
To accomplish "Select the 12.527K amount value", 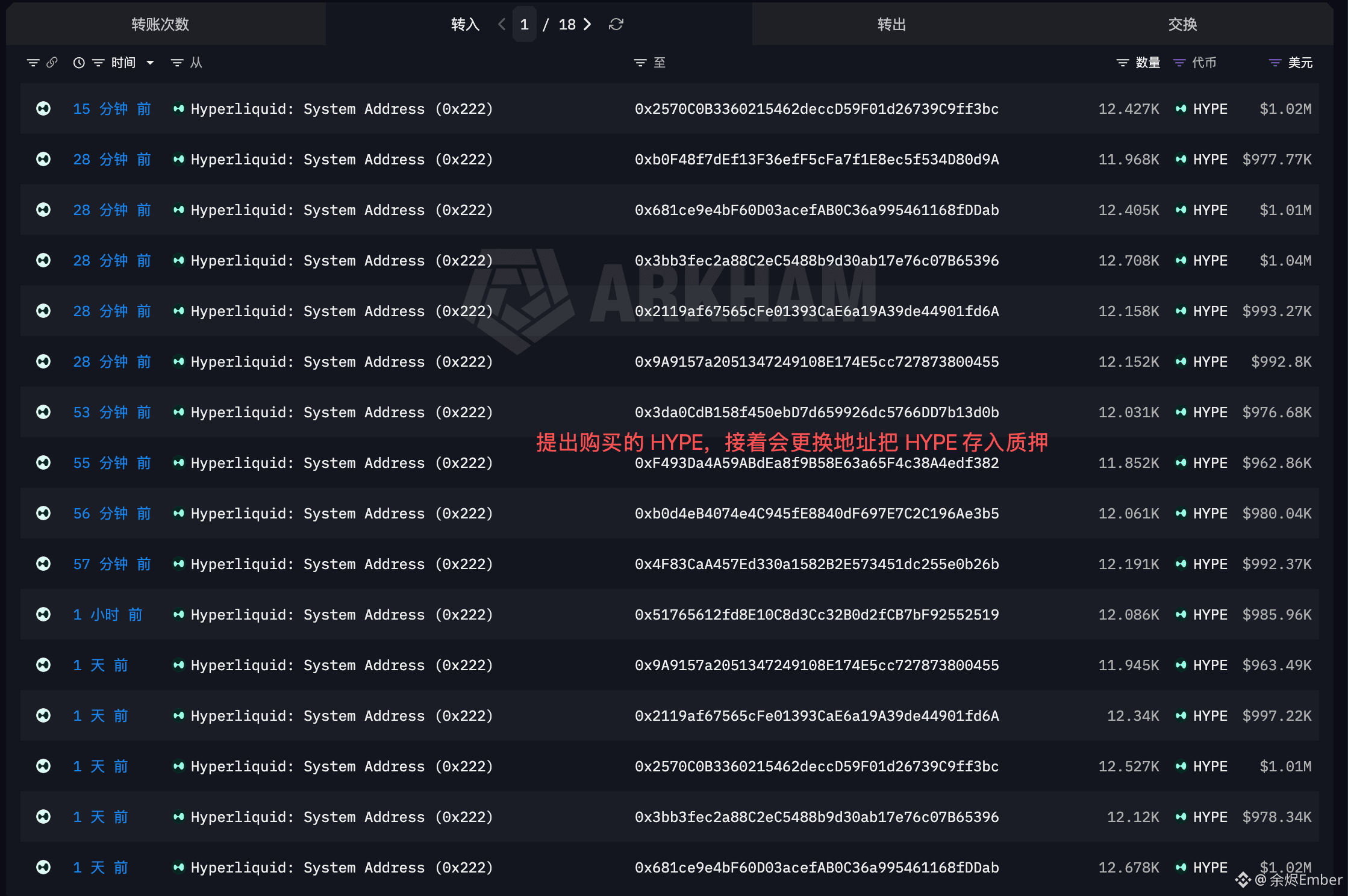I will click(x=1129, y=766).
